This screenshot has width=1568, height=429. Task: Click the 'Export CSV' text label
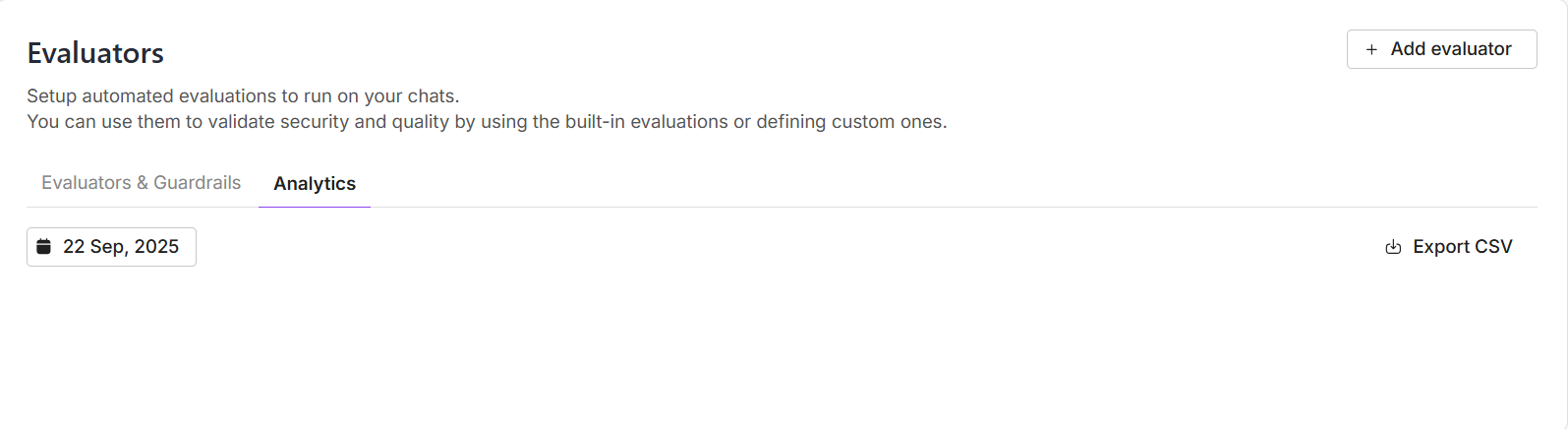pos(1463,247)
